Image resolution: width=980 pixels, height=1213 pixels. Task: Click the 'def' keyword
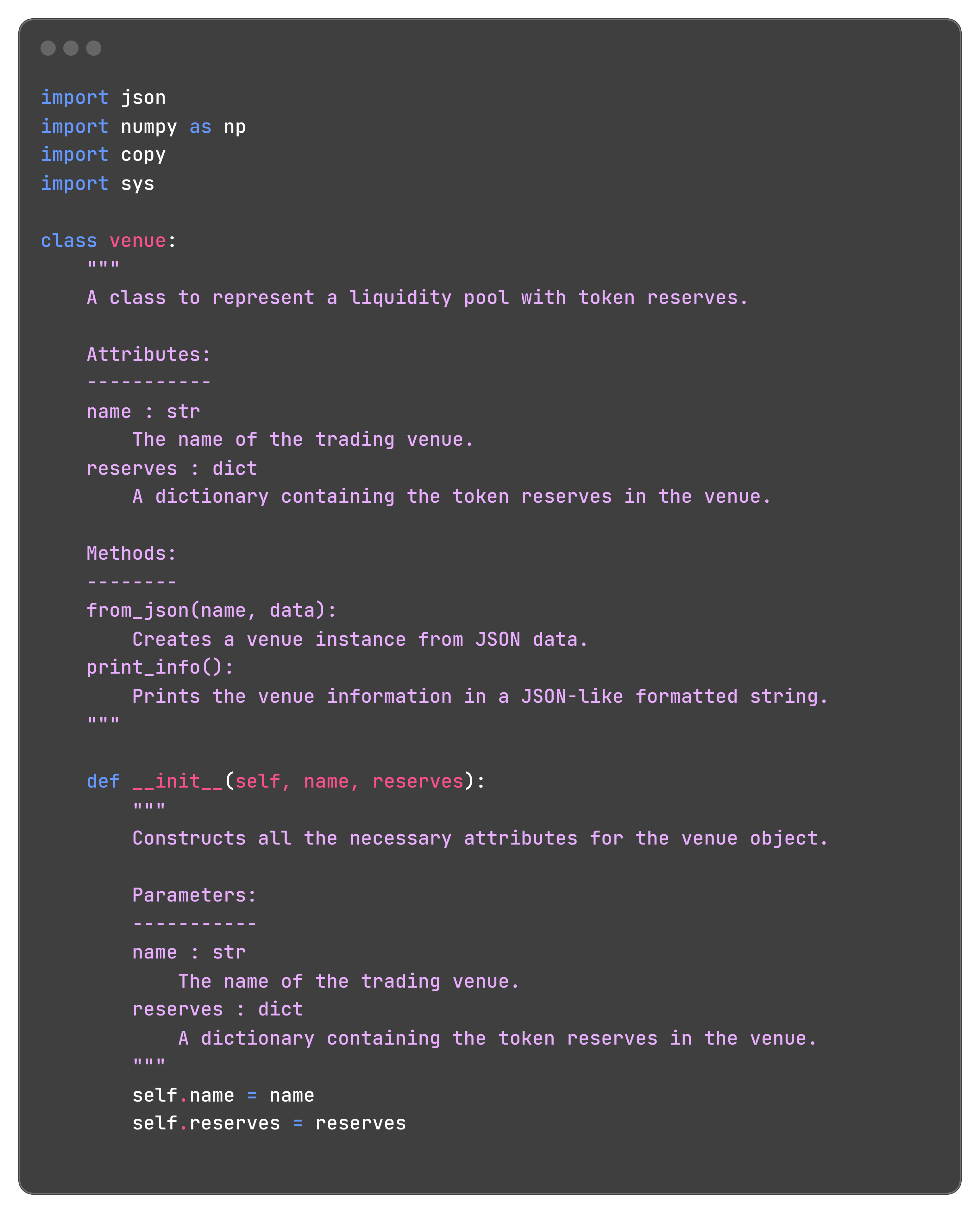(x=103, y=781)
